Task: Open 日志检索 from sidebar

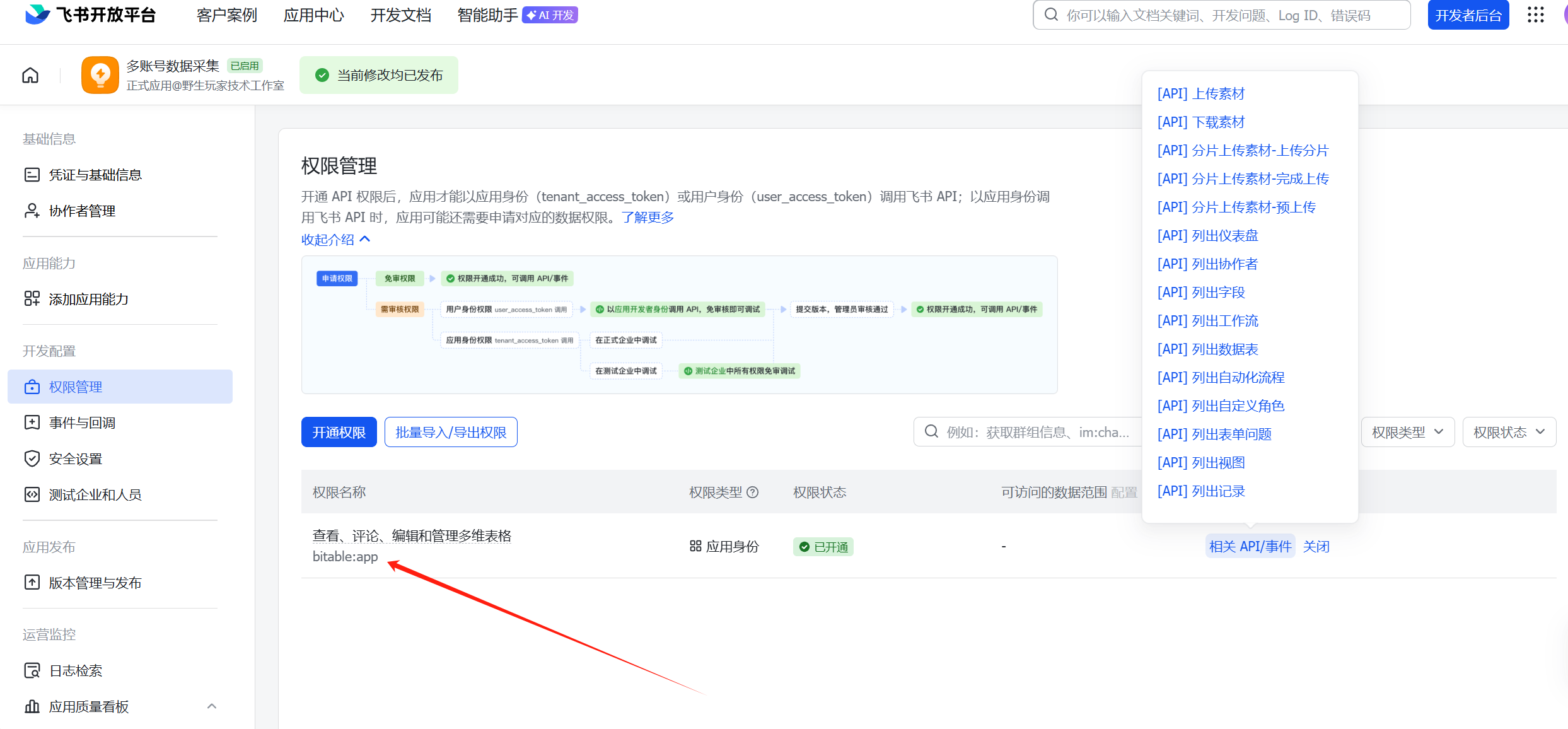Action: (76, 670)
